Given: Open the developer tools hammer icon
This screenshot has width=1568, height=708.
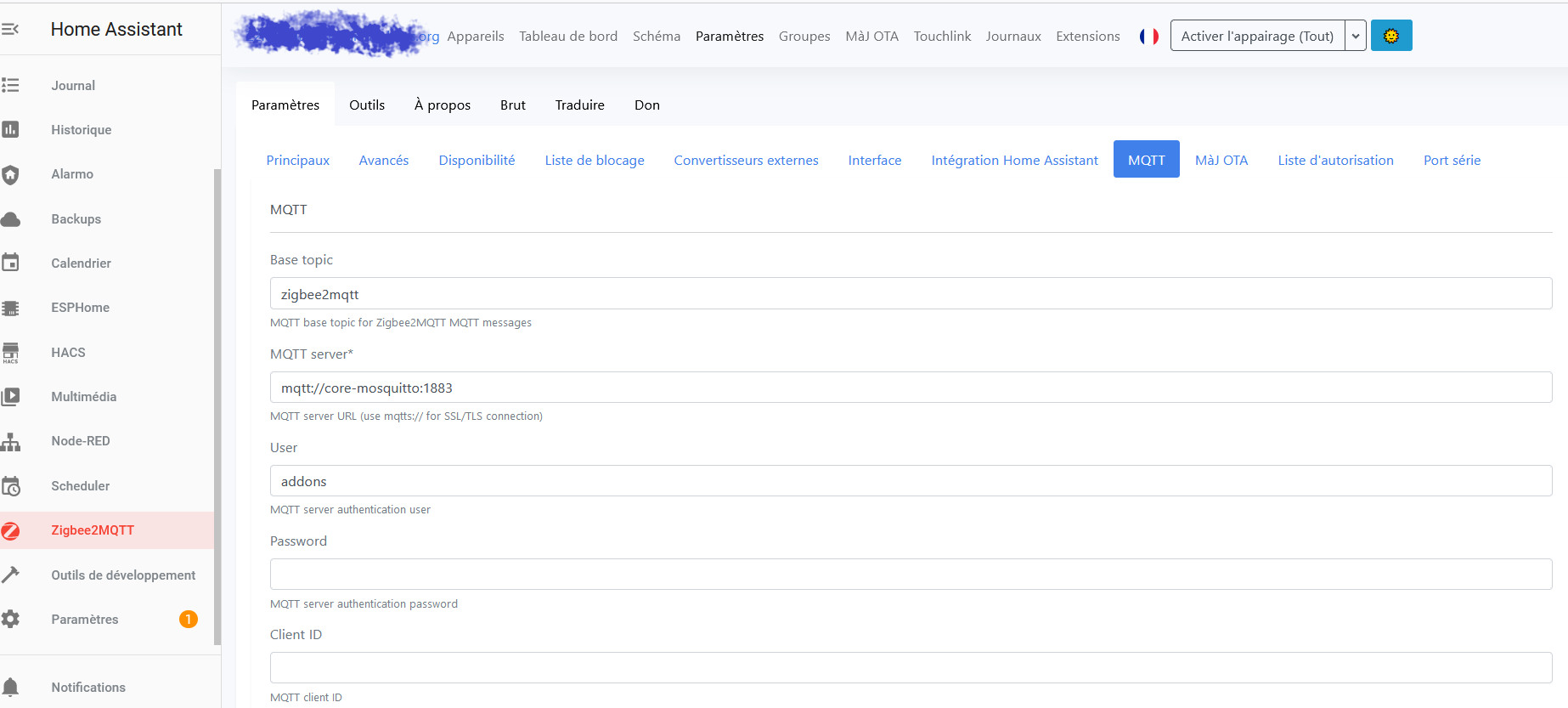Looking at the screenshot, I should click(x=10, y=575).
